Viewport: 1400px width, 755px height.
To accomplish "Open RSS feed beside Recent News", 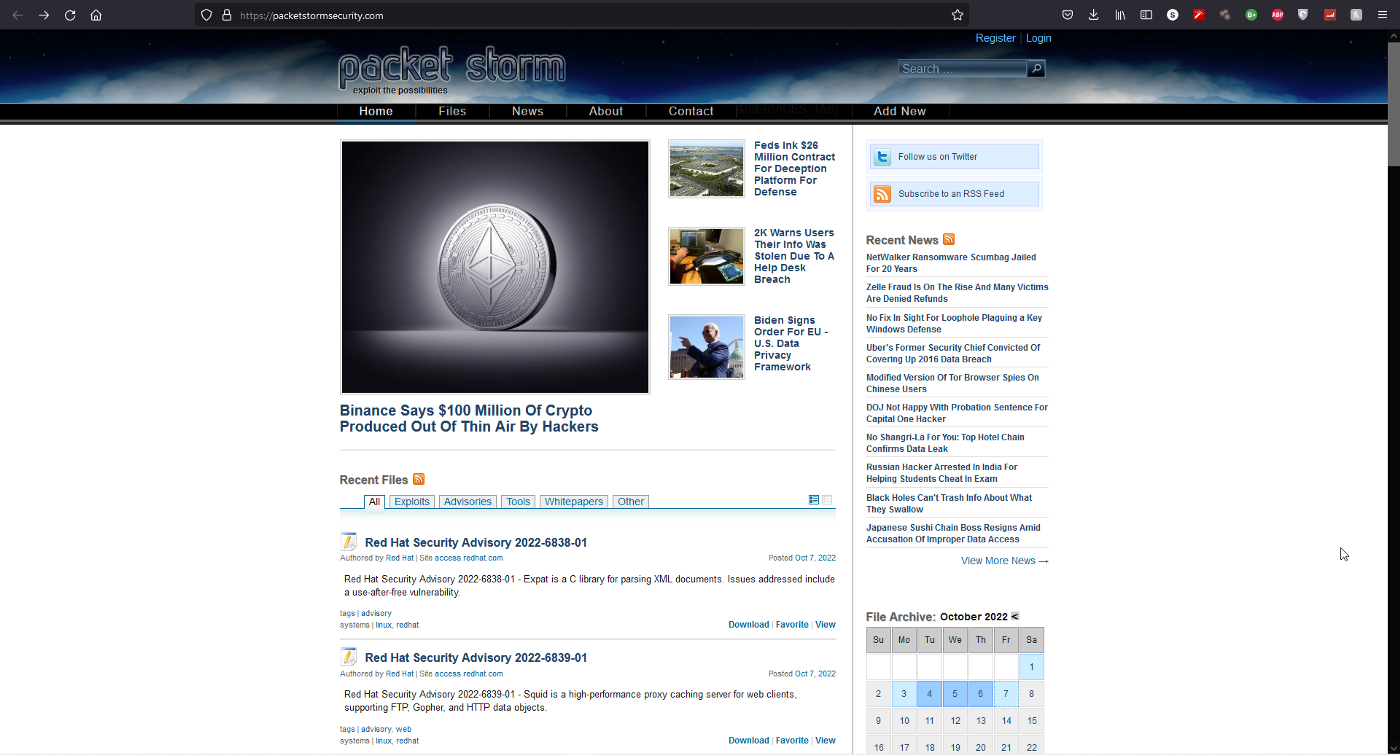I will (949, 239).
